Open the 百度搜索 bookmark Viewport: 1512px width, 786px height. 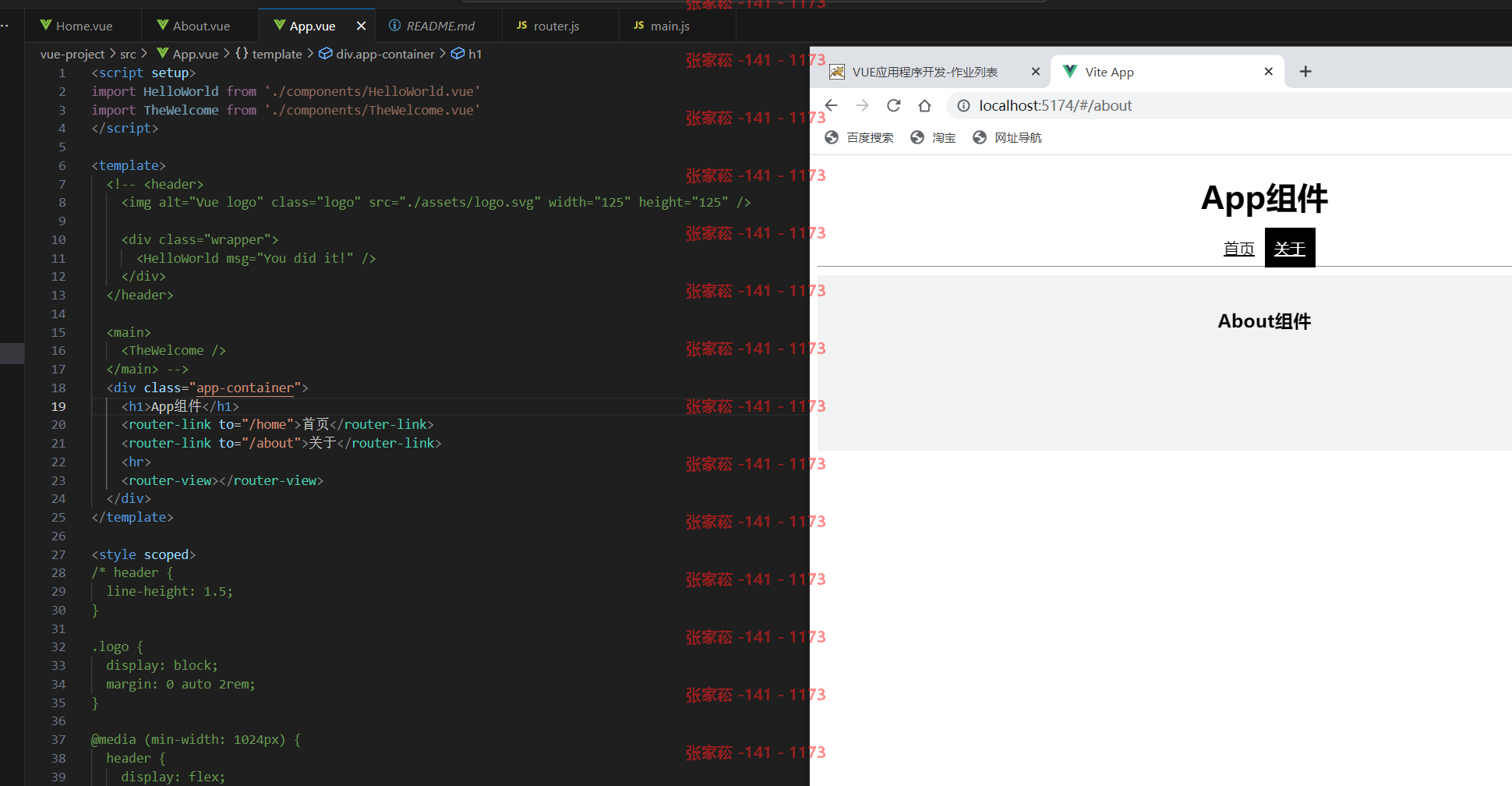pos(859,137)
